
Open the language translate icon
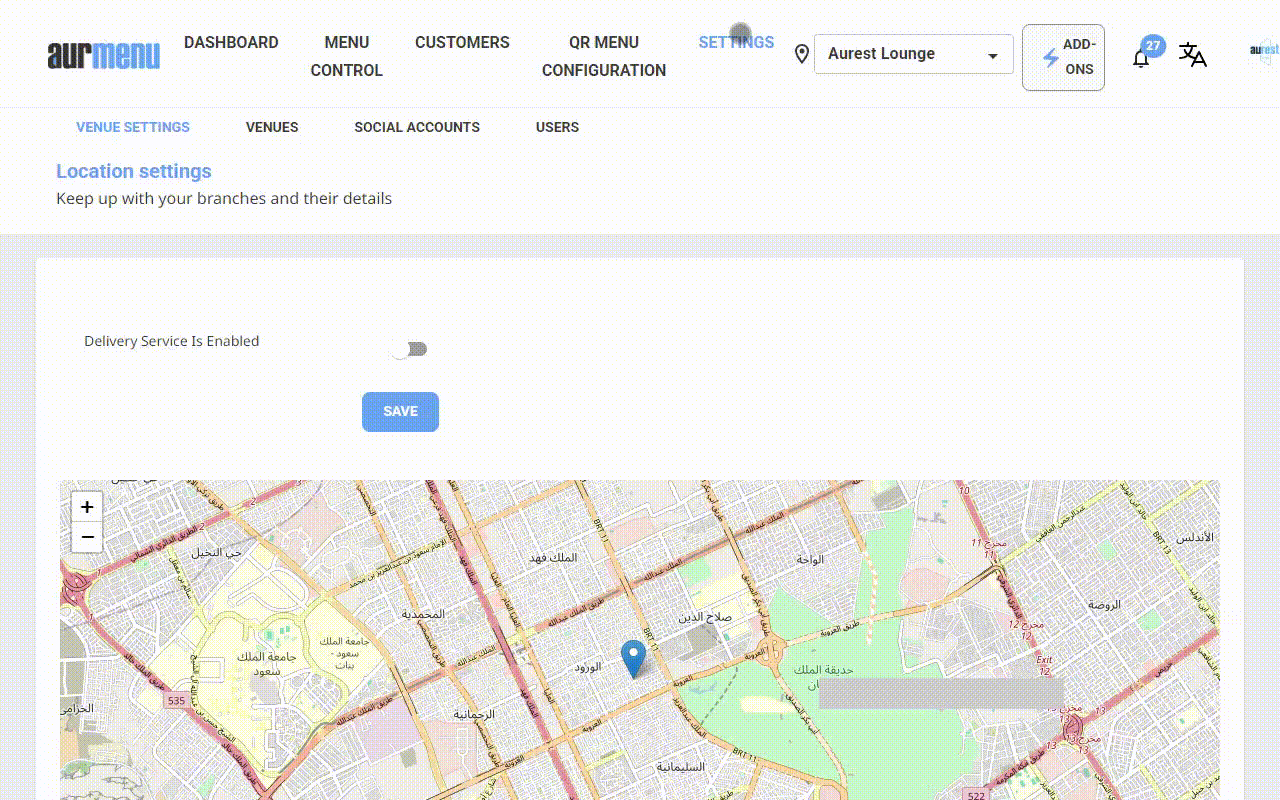pos(1192,54)
